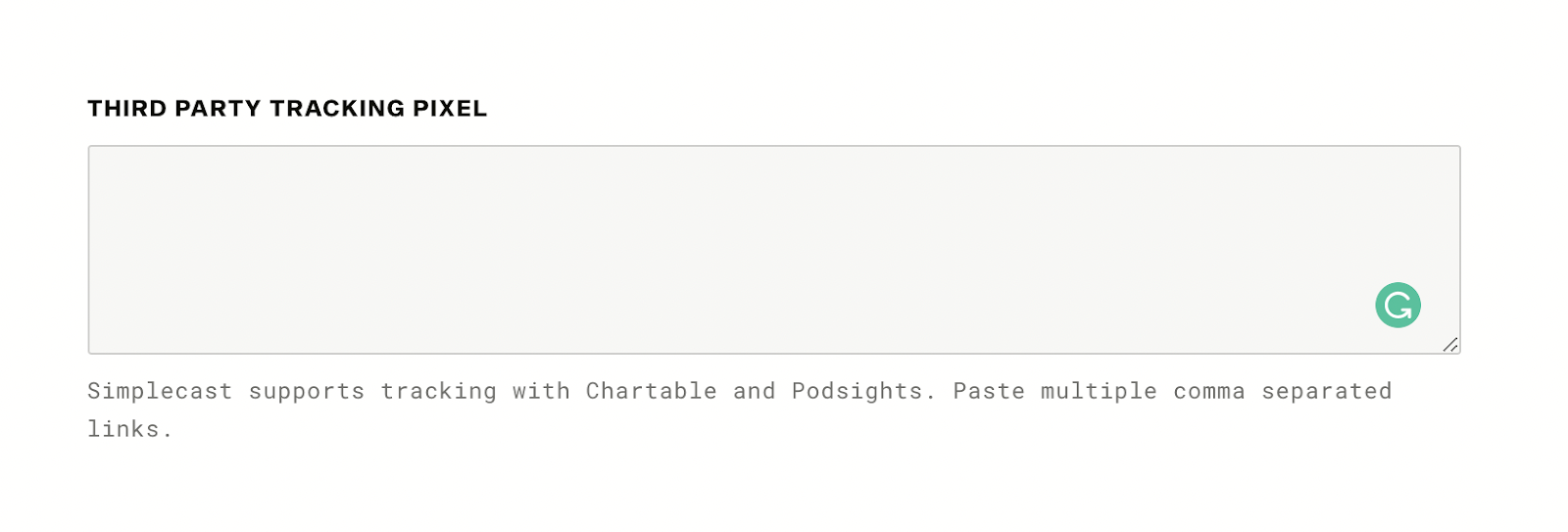Click the word "Paste" in helper text
Image resolution: width=1568 pixels, height=532 pixels.
click(x=989, y=391)
